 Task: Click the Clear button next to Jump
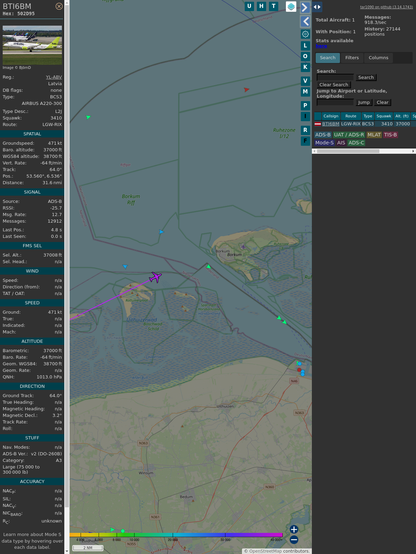coord(382,102)
